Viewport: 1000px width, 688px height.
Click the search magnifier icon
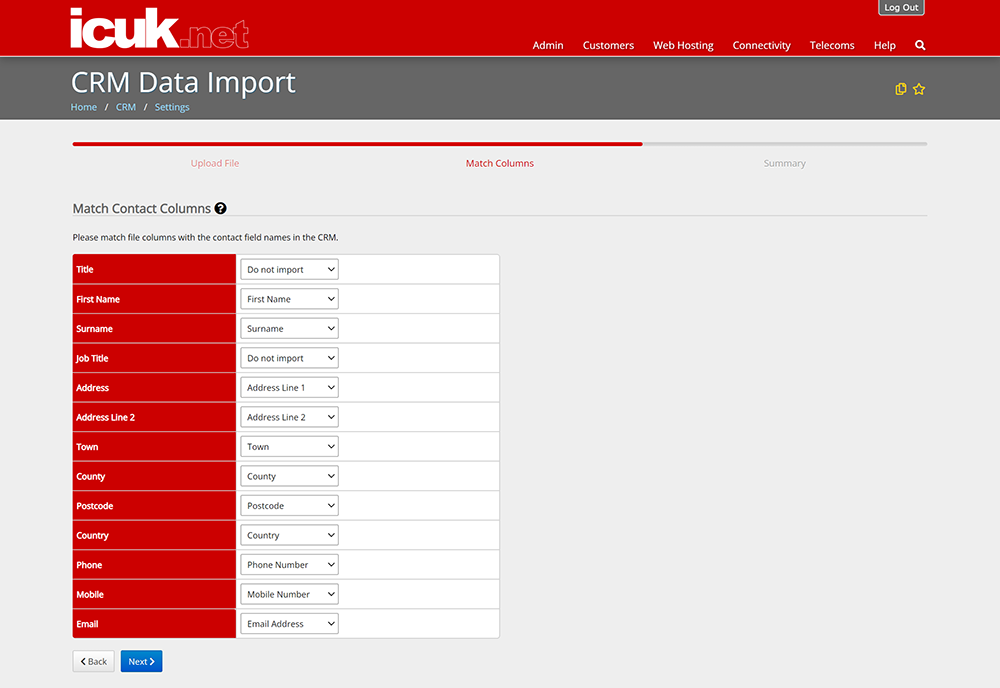920,45
